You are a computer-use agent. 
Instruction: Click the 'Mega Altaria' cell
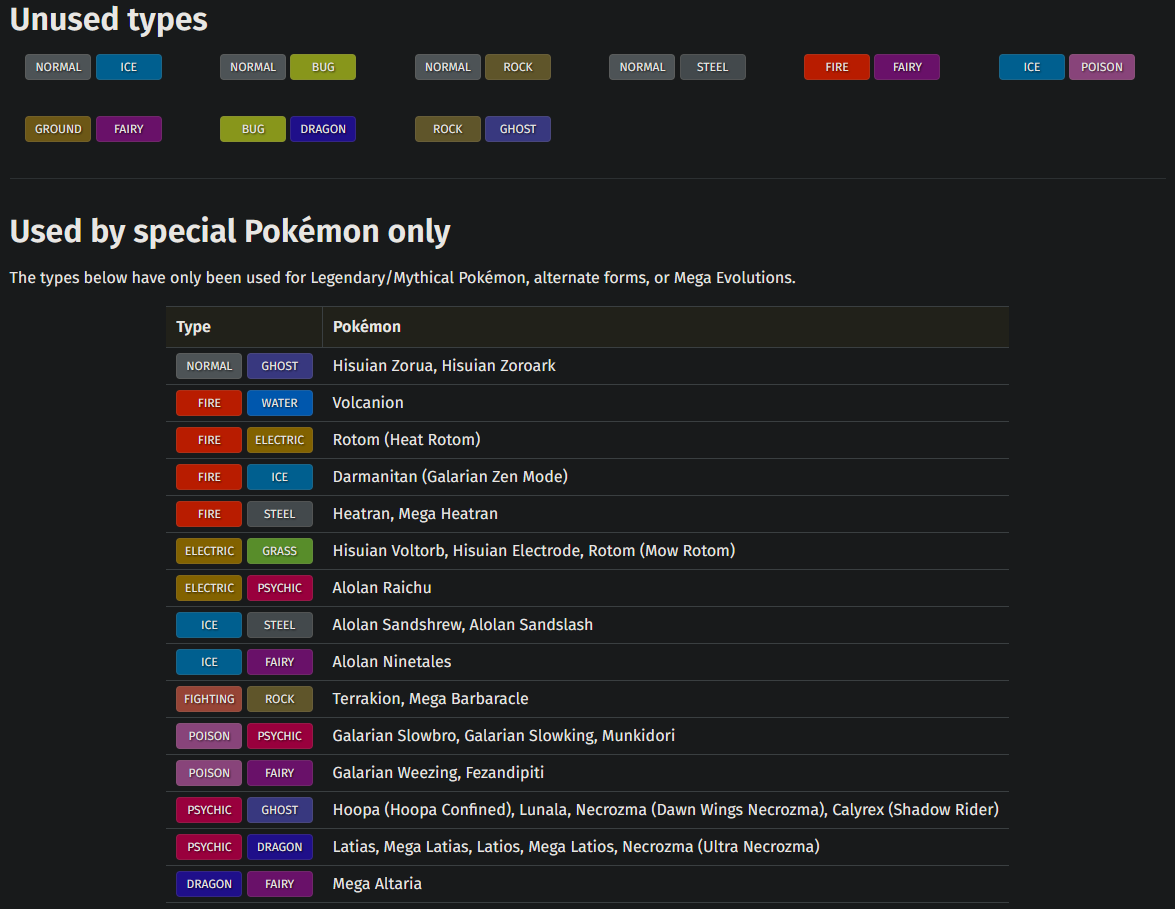point(665,884)
